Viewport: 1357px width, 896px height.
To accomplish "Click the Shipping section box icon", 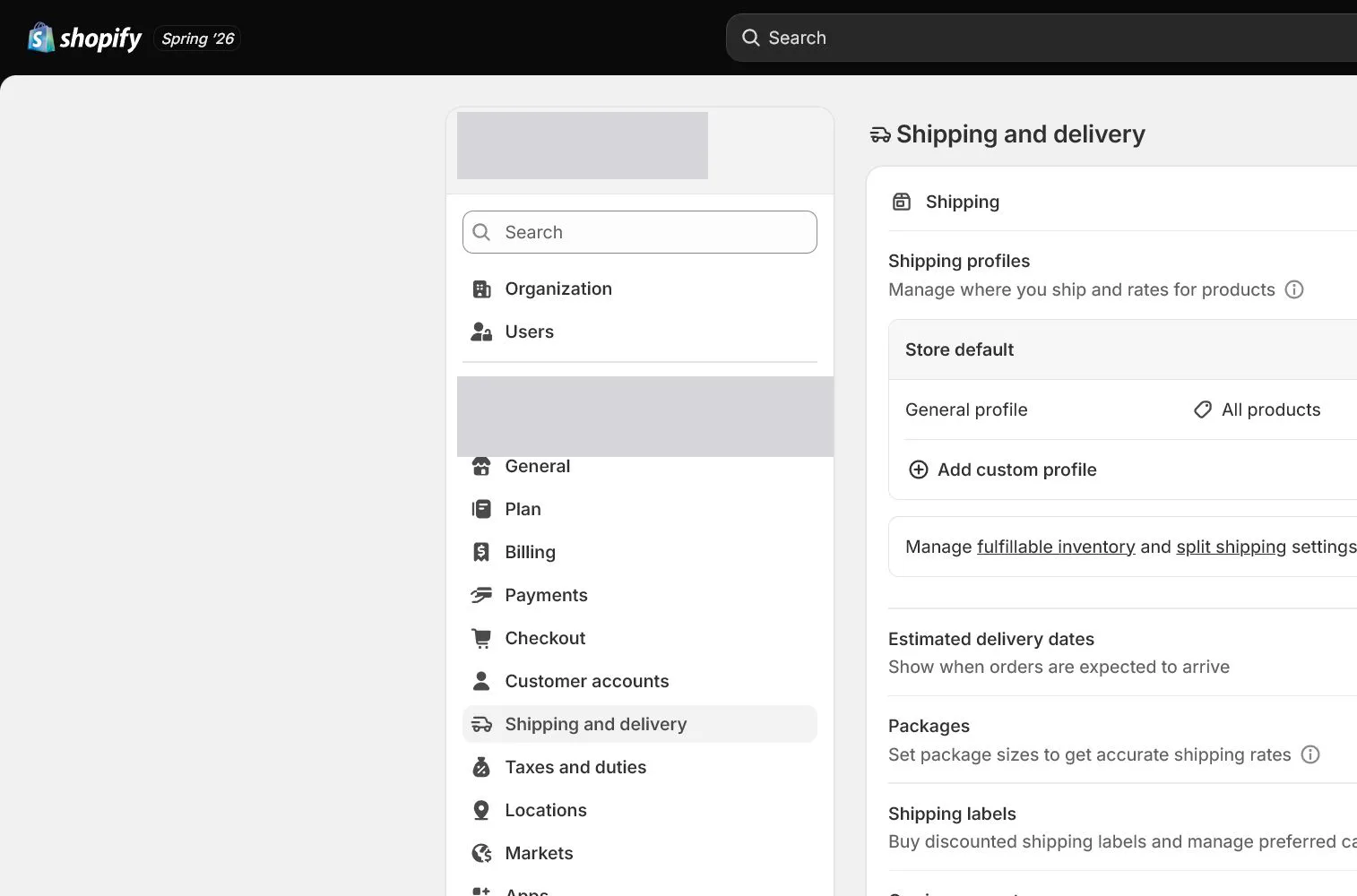I will [x=902, y=202].
